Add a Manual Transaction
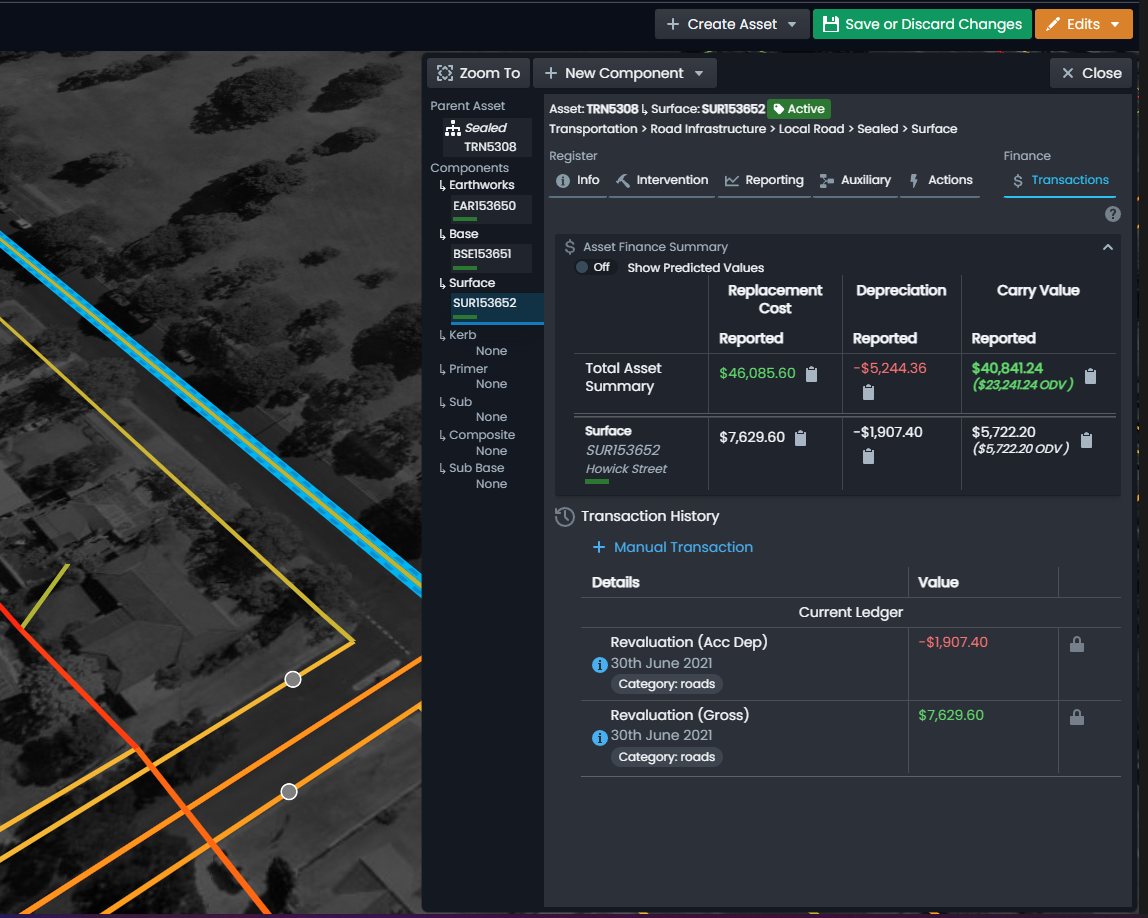This screenshot has height=918, width=1148. [672, 547]
